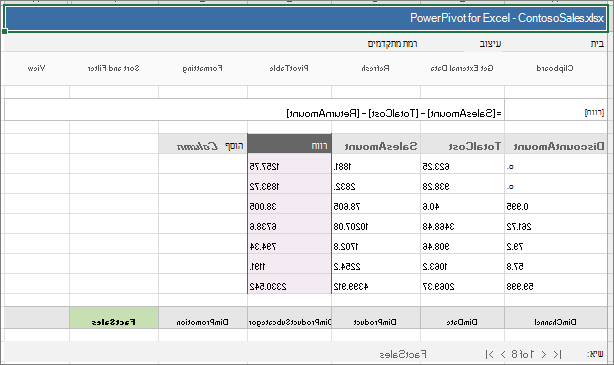
Task: Select the 79.2 DiscountAmount cell
Action: (x=556, y=244)
